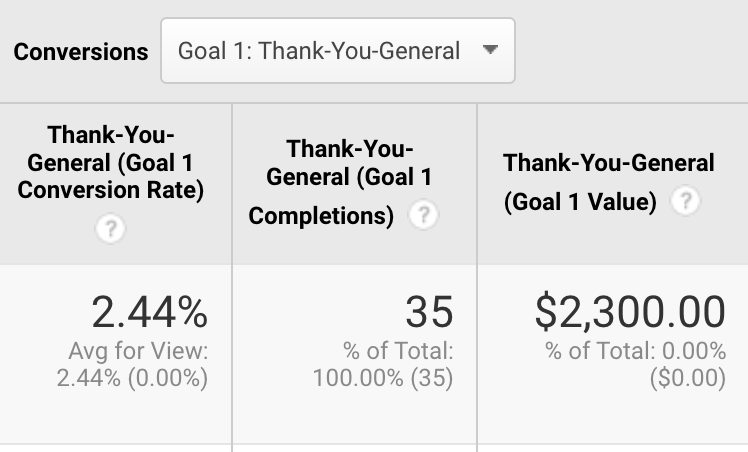Select the 2.44% conversion rate value

[x=149, y=313]
